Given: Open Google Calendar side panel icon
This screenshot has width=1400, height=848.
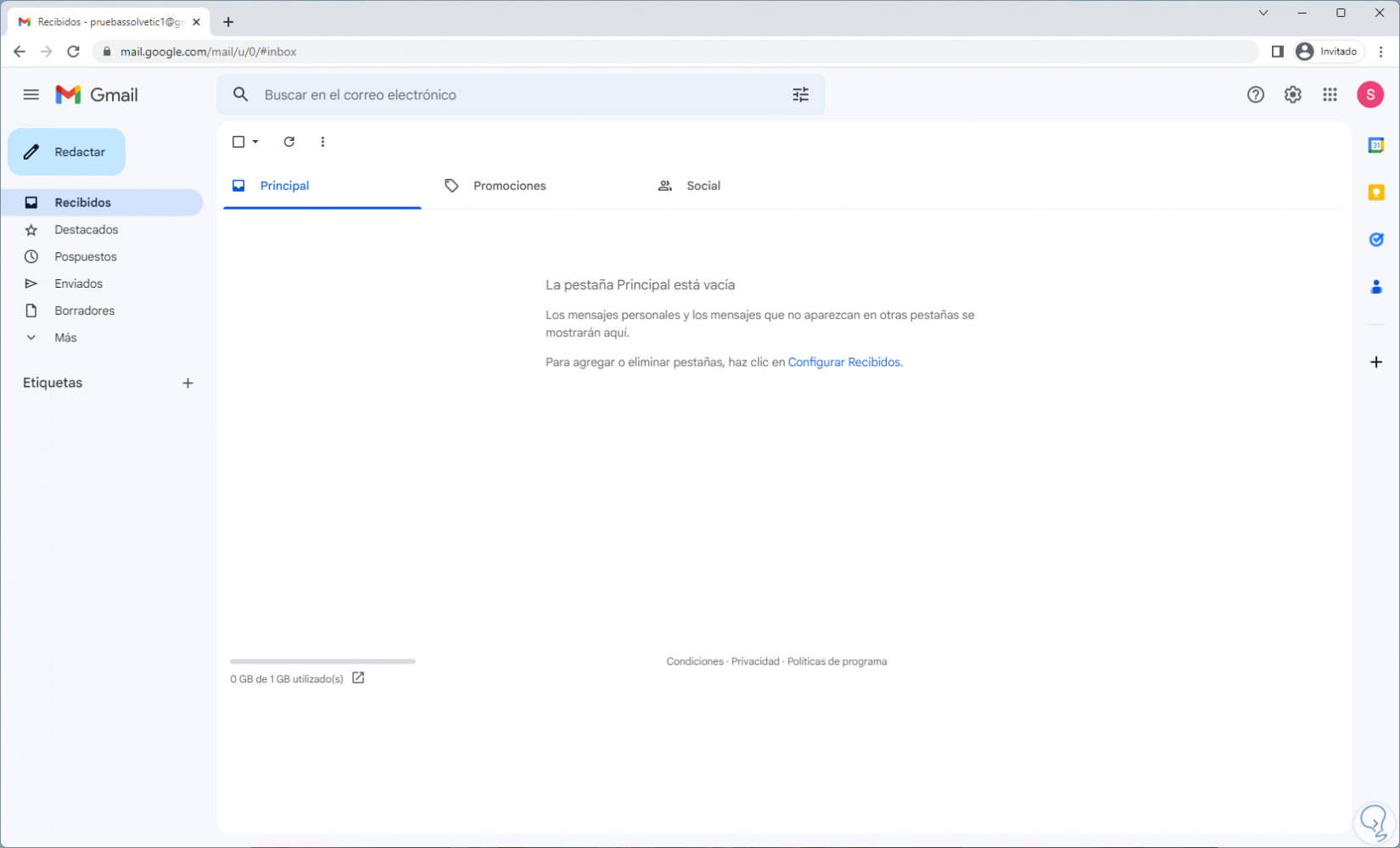Looking at the screenshot, I should [1375, 145].
